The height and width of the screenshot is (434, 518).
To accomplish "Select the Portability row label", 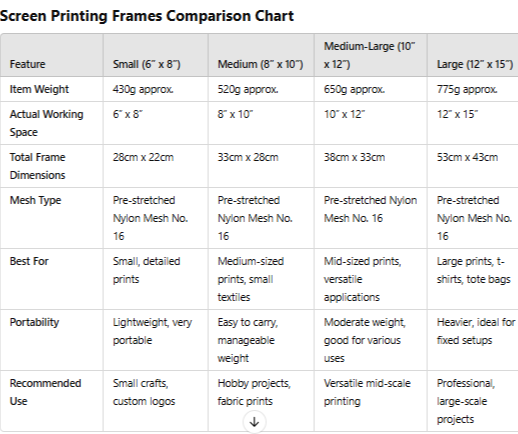I will point(34,322).
